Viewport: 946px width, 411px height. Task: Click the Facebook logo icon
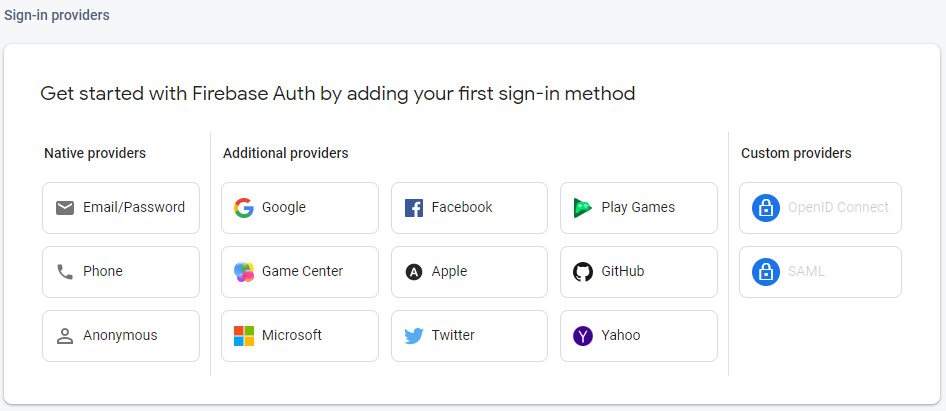(x=413, y=208)
